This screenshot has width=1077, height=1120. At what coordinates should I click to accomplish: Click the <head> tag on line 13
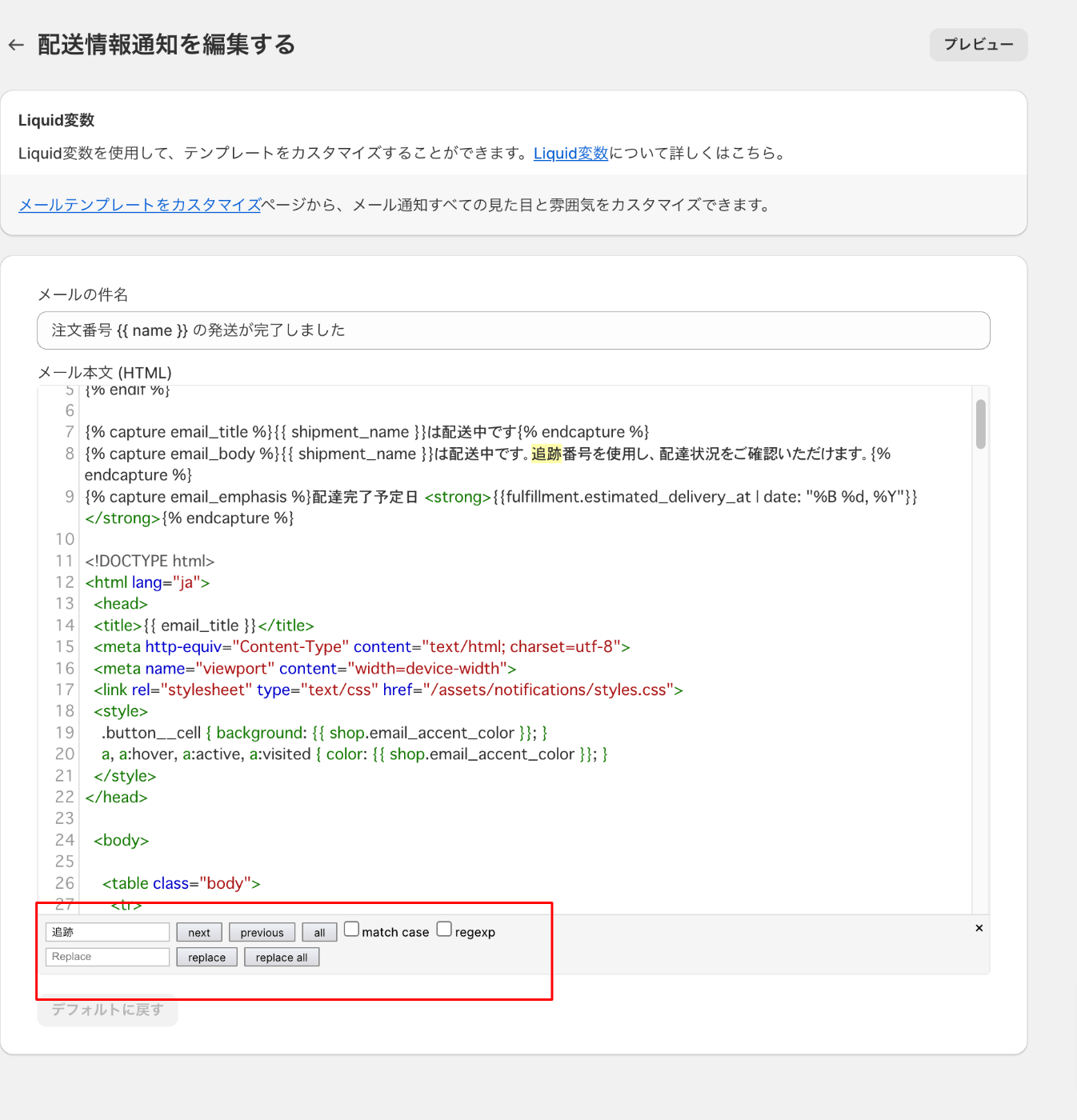coord(121,604)
